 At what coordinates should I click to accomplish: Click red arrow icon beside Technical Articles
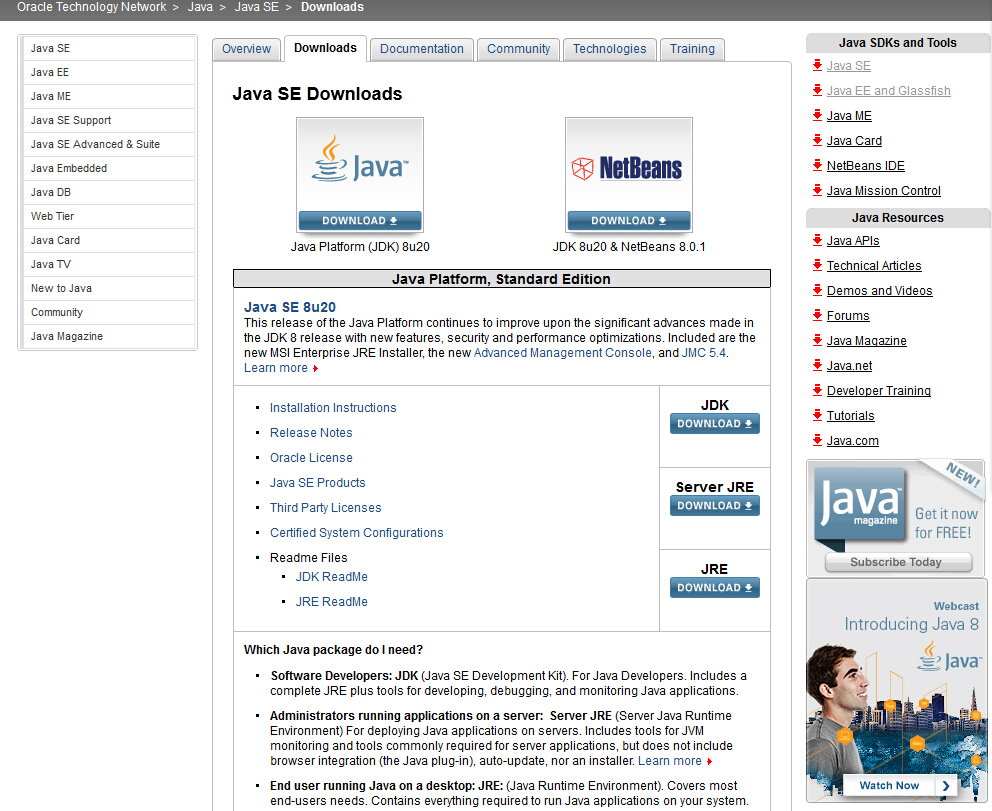click(x=817, y=265)
